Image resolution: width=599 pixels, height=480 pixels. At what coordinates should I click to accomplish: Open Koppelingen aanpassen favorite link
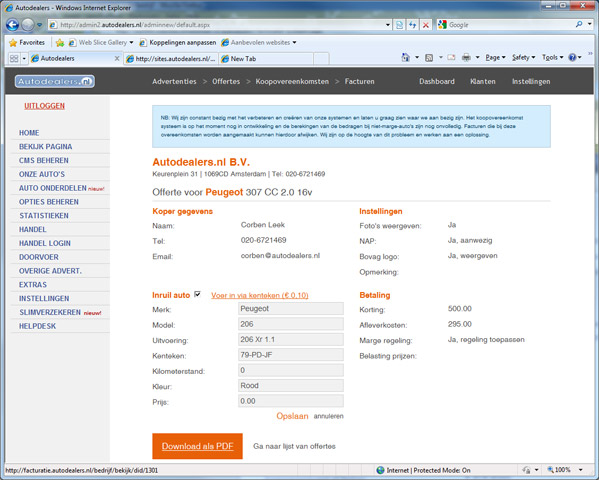pyautogui.click(x=178, y=42)
